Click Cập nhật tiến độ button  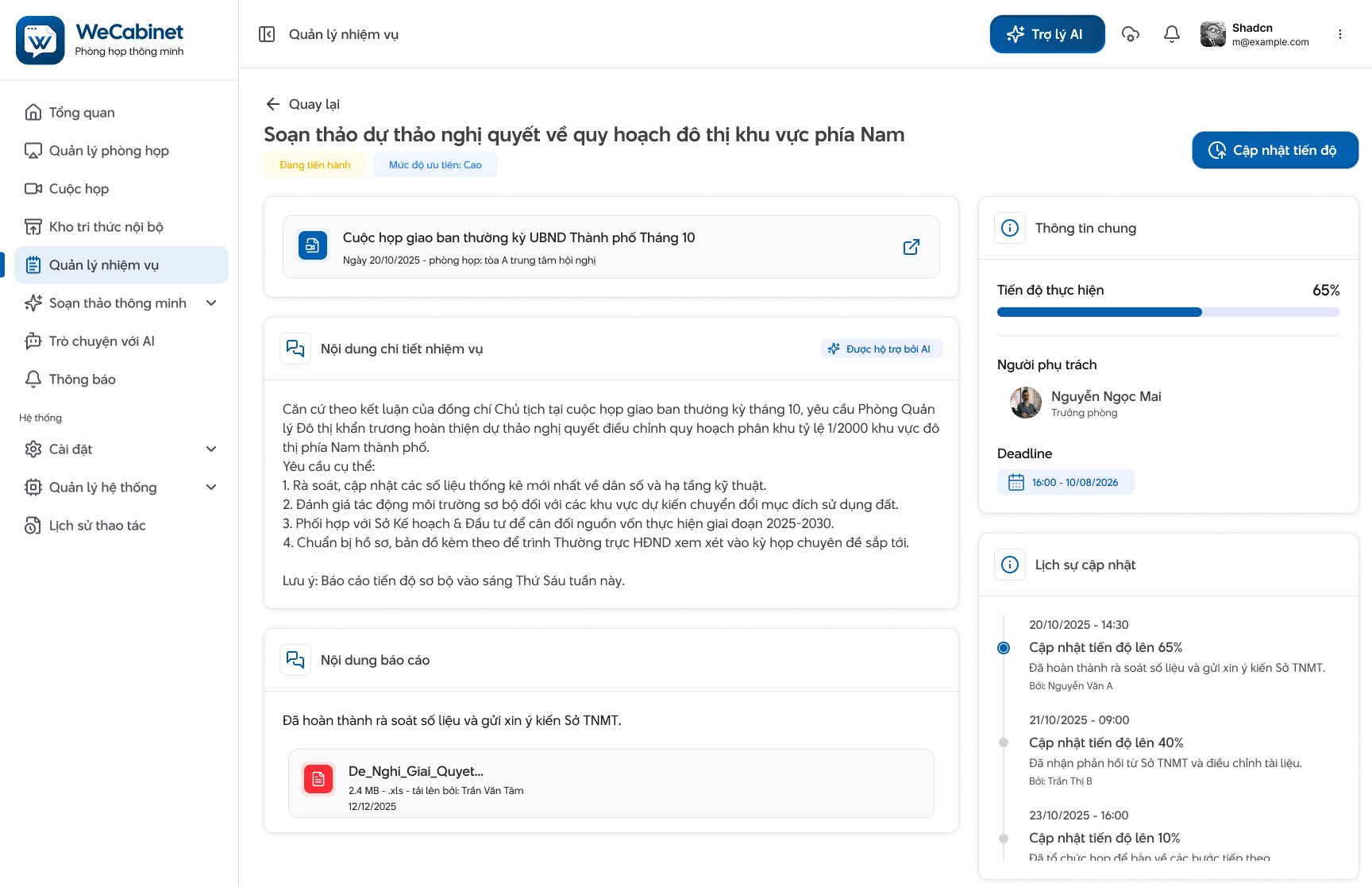[1275, 150]
